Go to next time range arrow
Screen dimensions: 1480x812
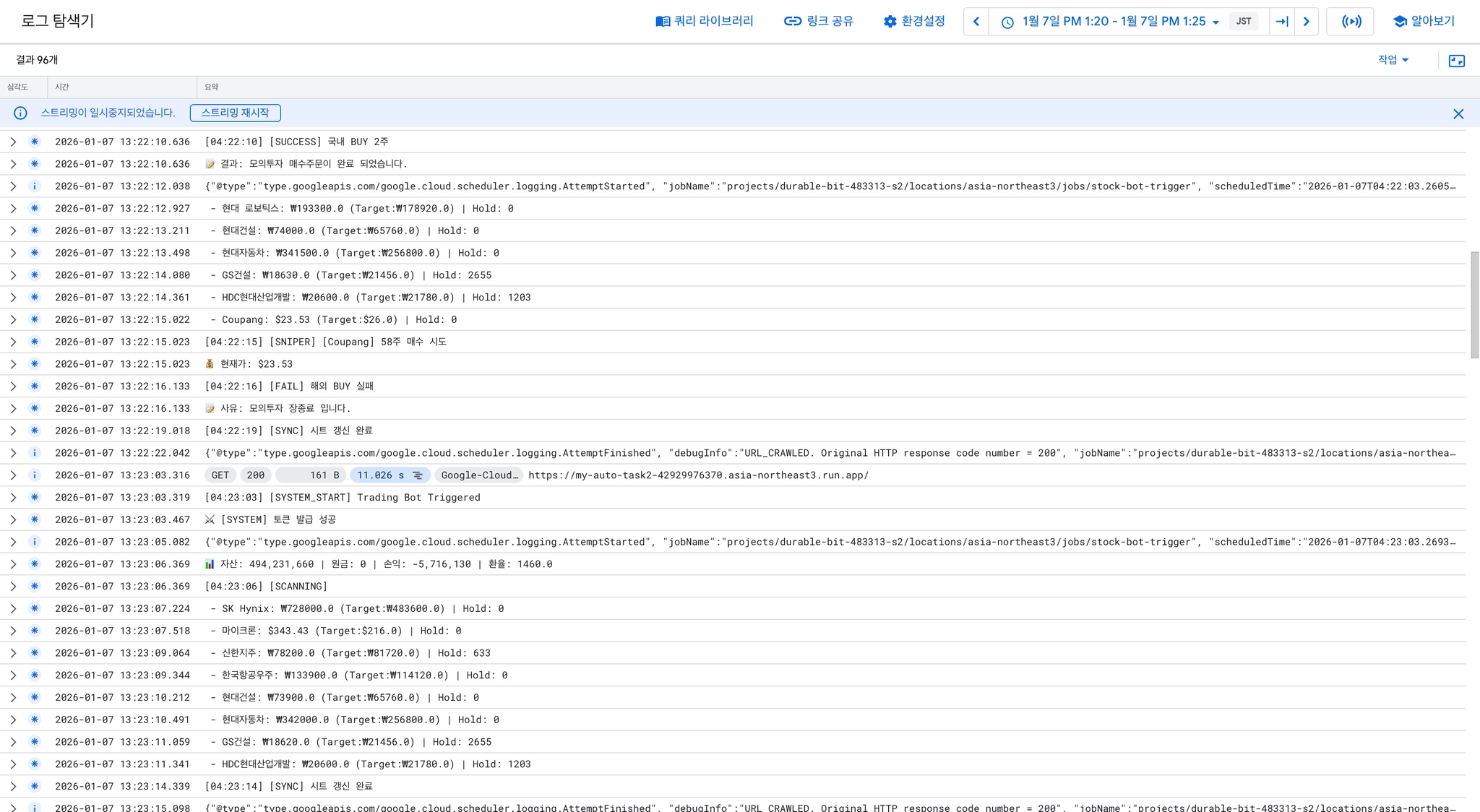[1306, 22]
